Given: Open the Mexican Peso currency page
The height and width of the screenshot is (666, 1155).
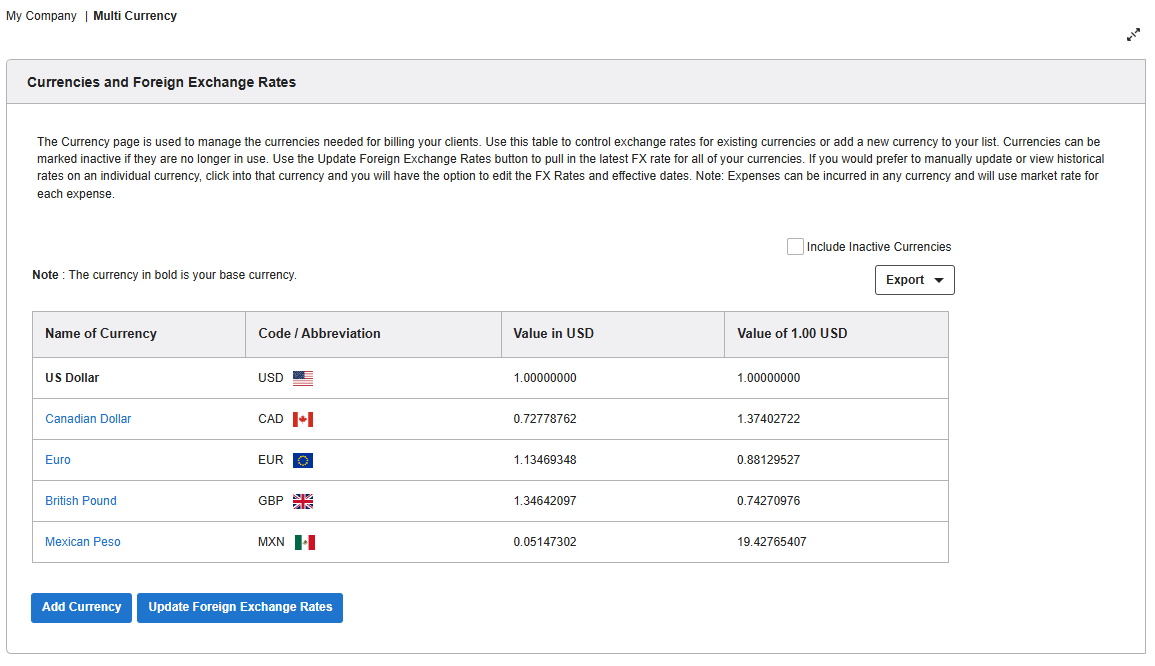Looking at the screenshot, I should click(83, 541).
